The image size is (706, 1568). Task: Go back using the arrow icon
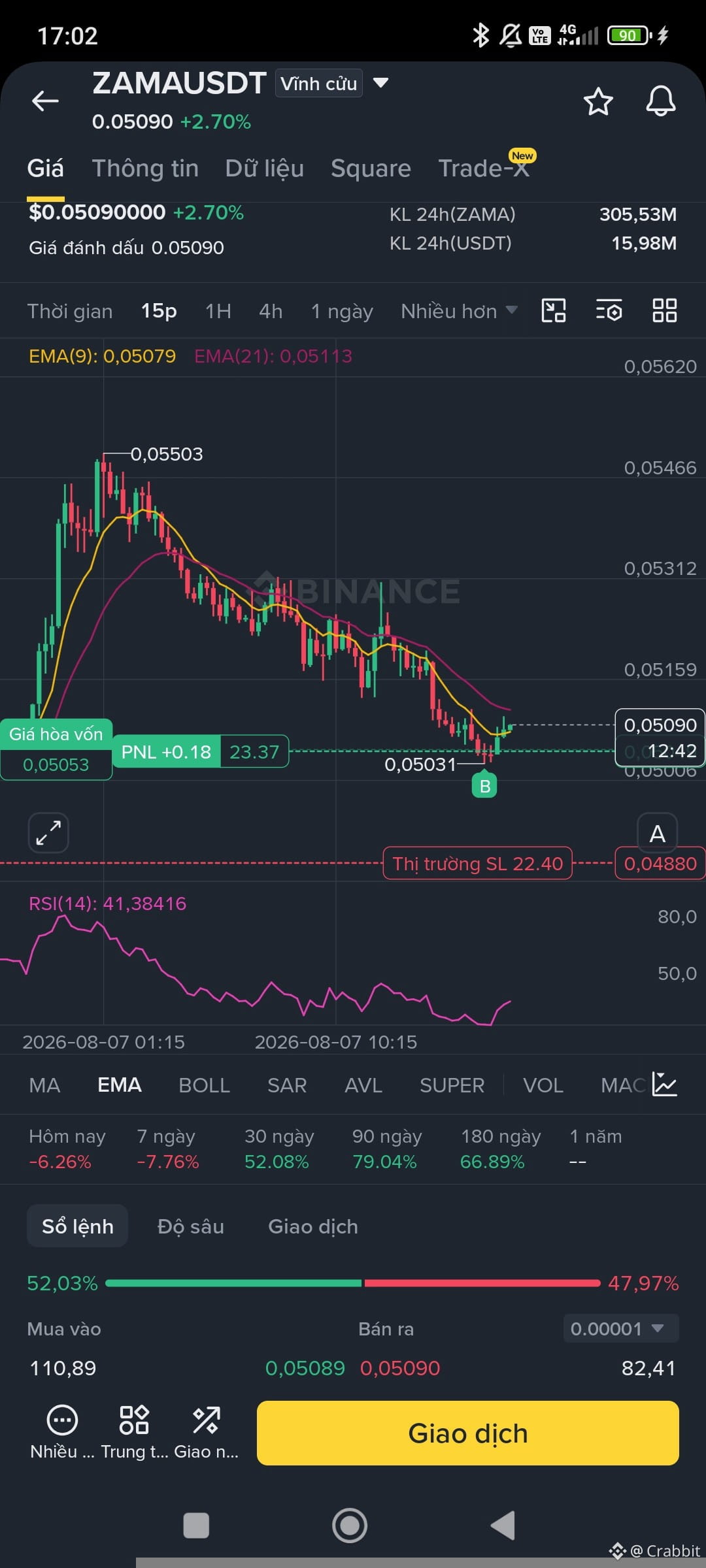[45, 101]
